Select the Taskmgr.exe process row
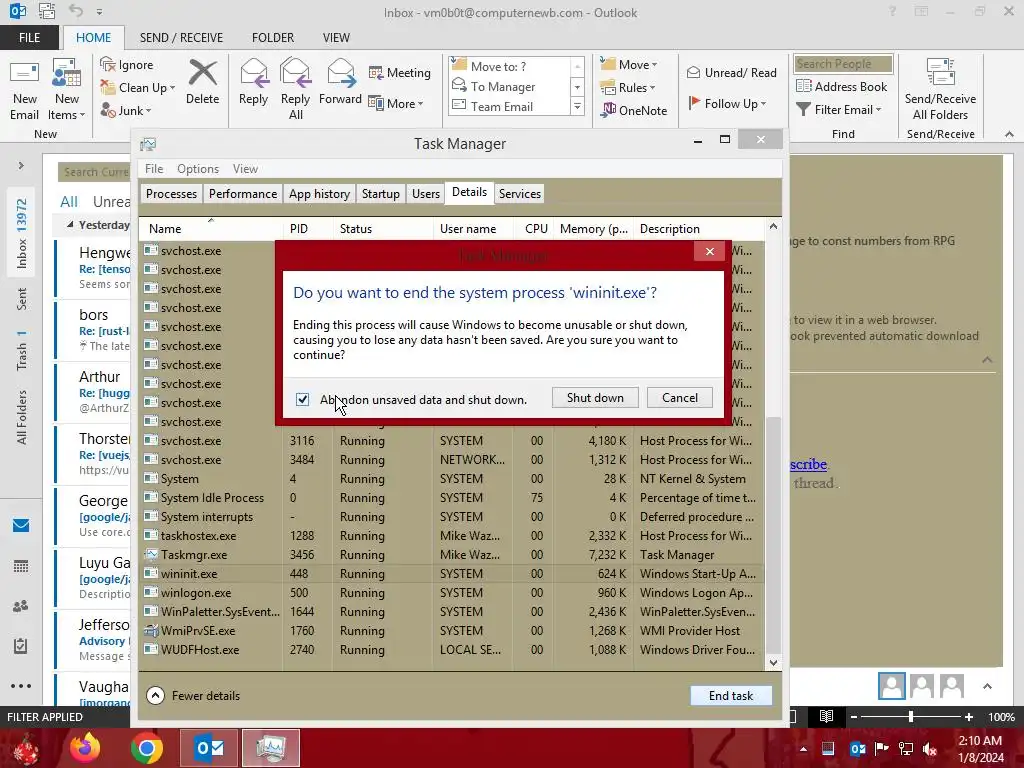 [x=451, y=555]
